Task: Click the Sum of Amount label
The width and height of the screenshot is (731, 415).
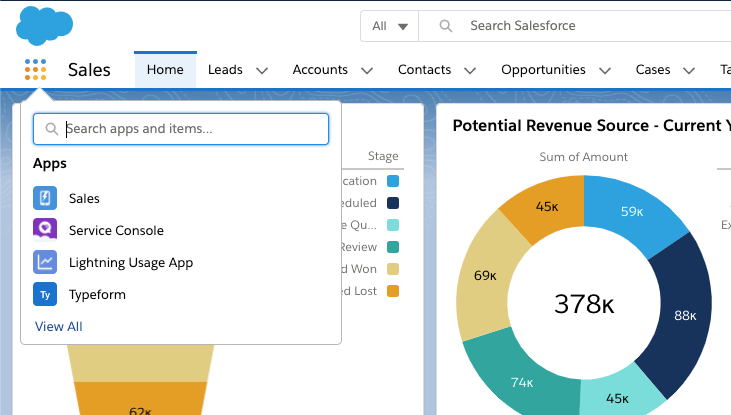Action: (x=583, y=157)
